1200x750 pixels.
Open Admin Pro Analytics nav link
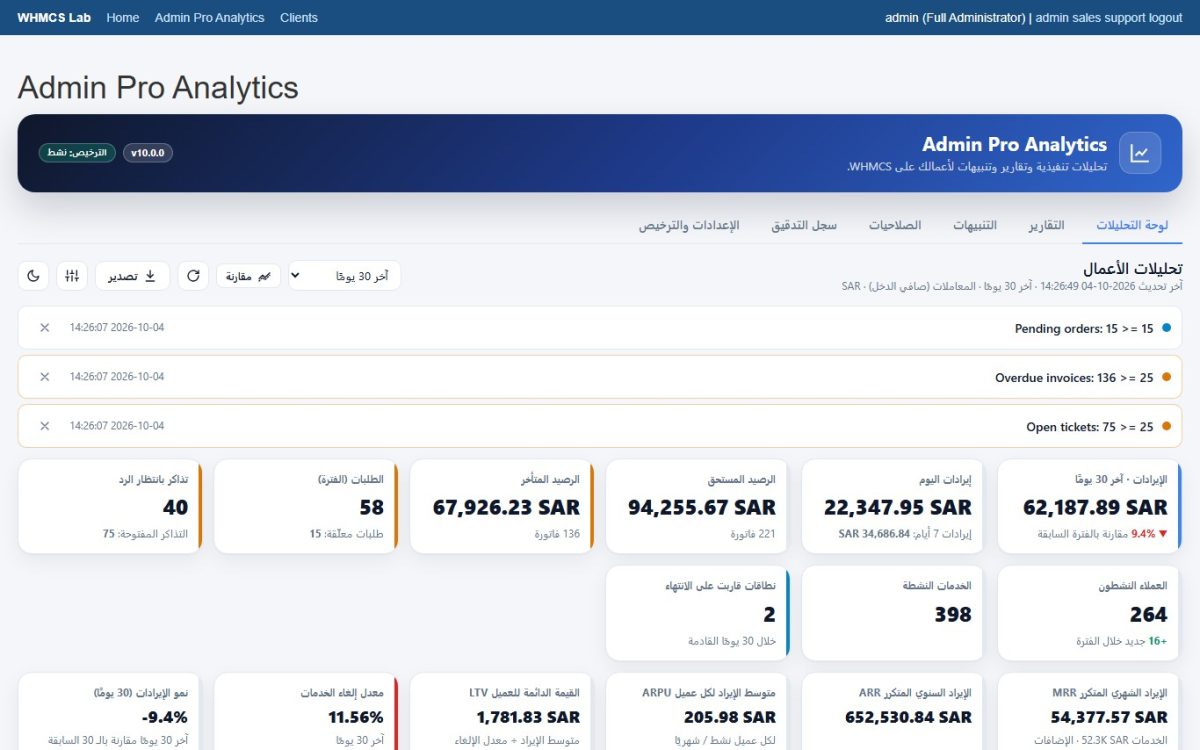coord(210,17)
